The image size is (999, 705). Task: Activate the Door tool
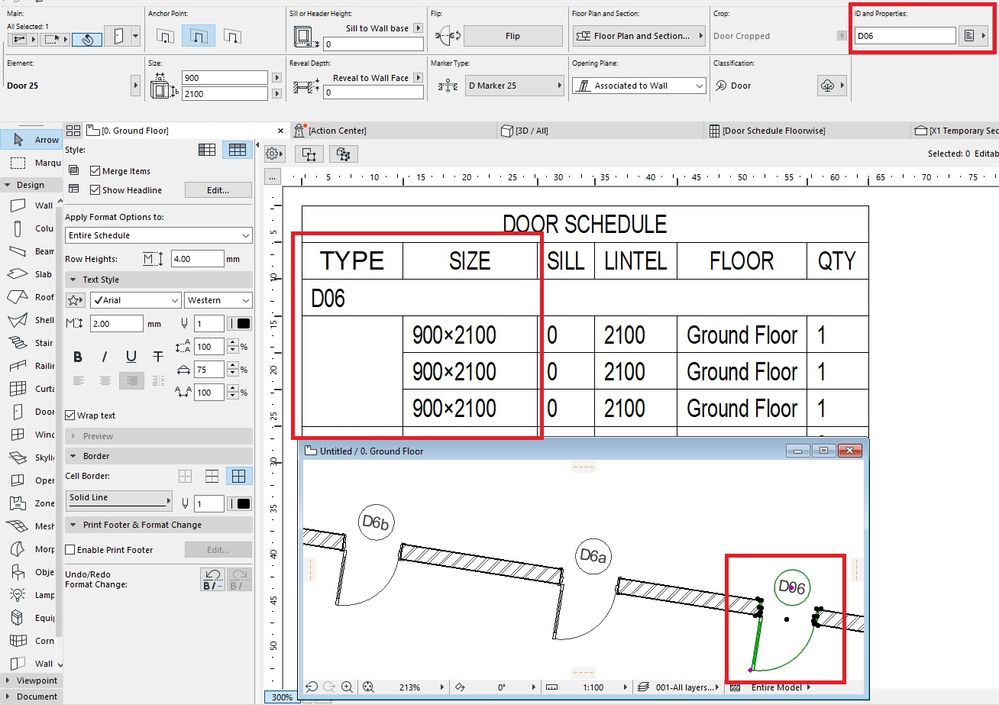click(x=31, y=411)
